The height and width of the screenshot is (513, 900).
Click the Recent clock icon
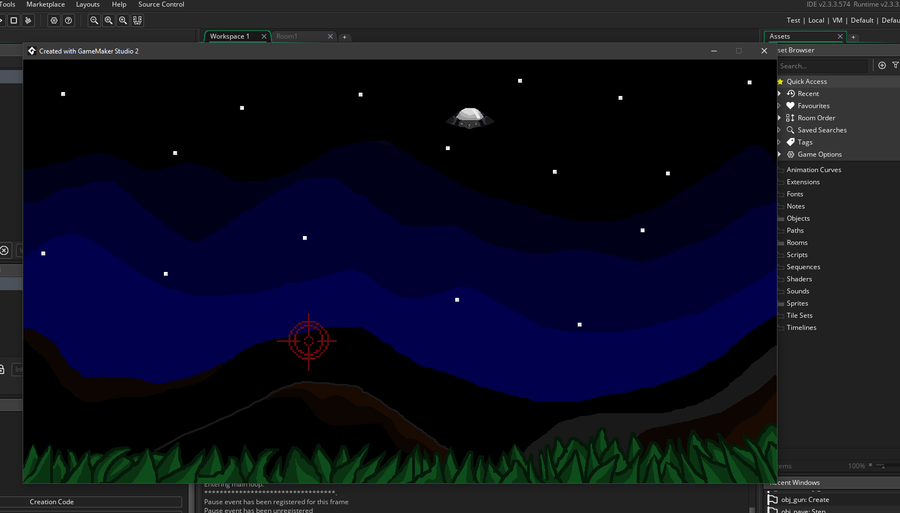[791, 94]
